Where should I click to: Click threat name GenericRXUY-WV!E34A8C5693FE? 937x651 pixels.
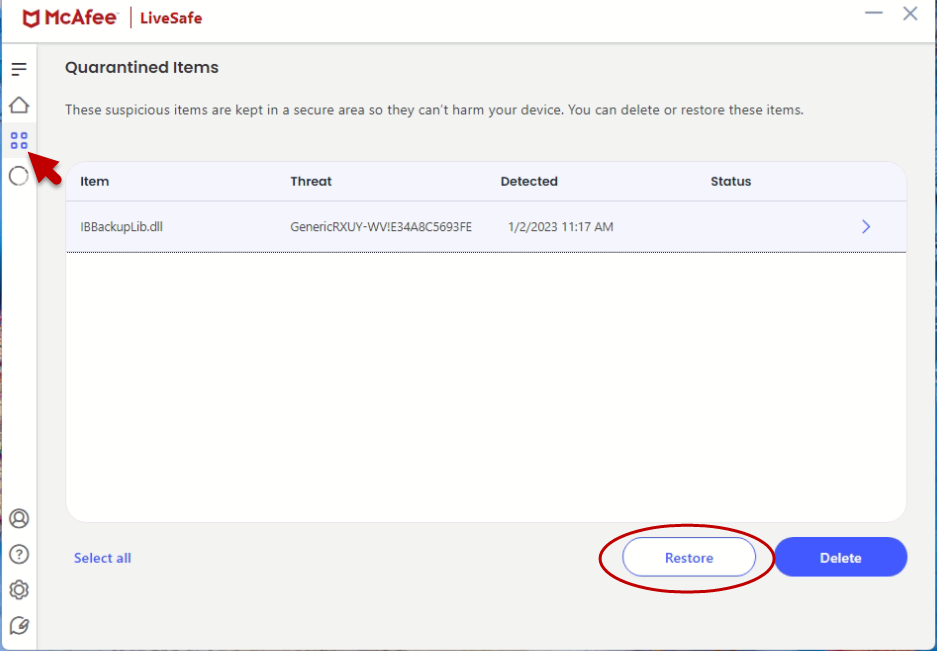point(381,227)
